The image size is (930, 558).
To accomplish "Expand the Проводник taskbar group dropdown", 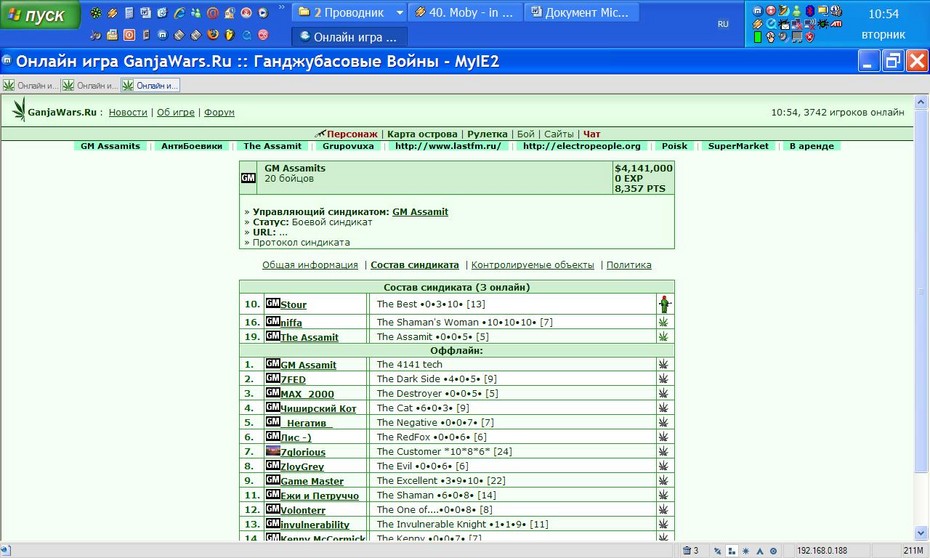I will coord(400,12).
